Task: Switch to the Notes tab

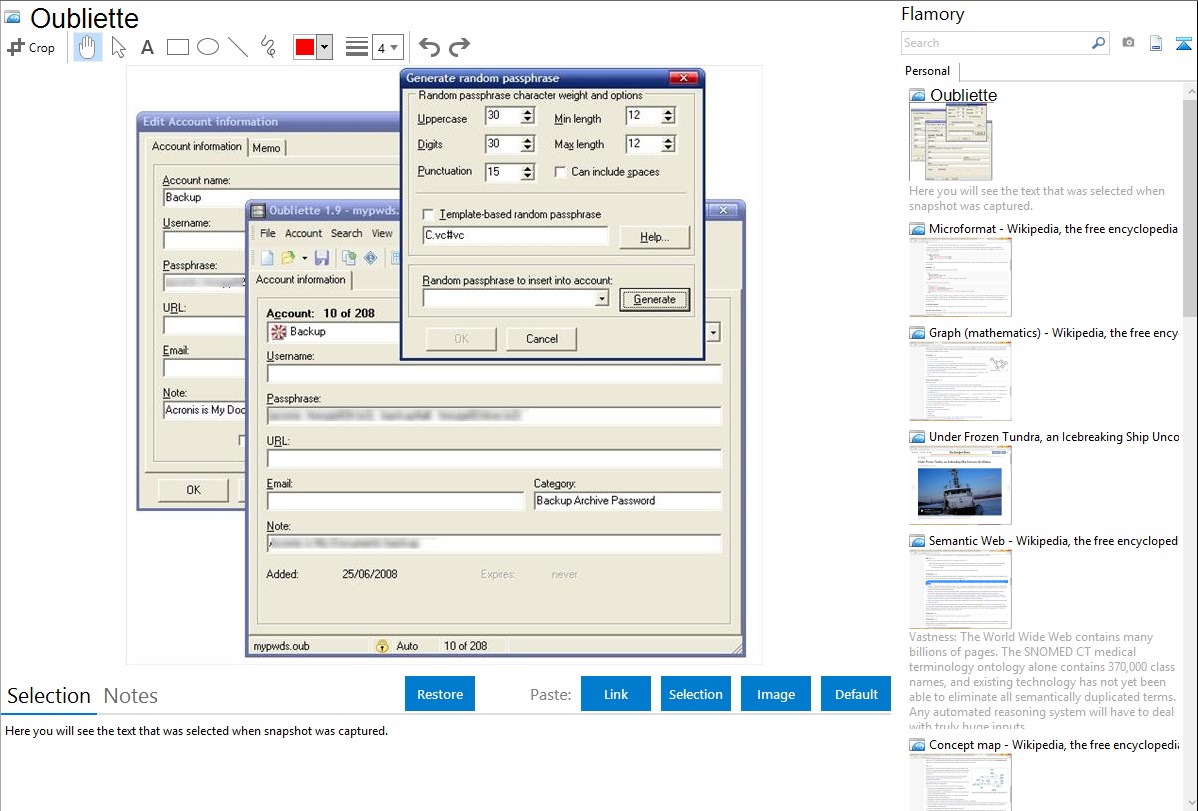Action: click(x=131, y=696)
